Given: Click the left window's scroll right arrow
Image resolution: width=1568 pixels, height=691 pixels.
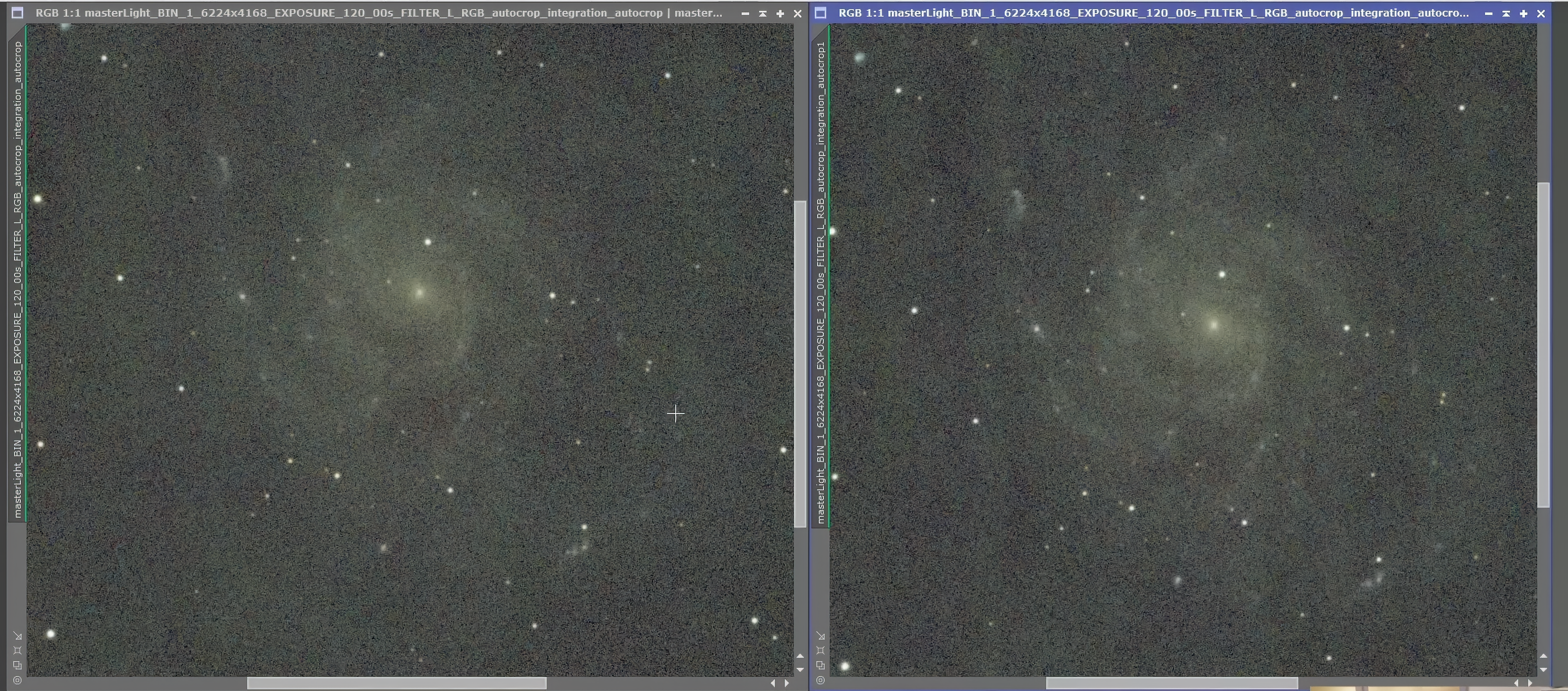Looking at the screenshot, I should pos(787,683).
